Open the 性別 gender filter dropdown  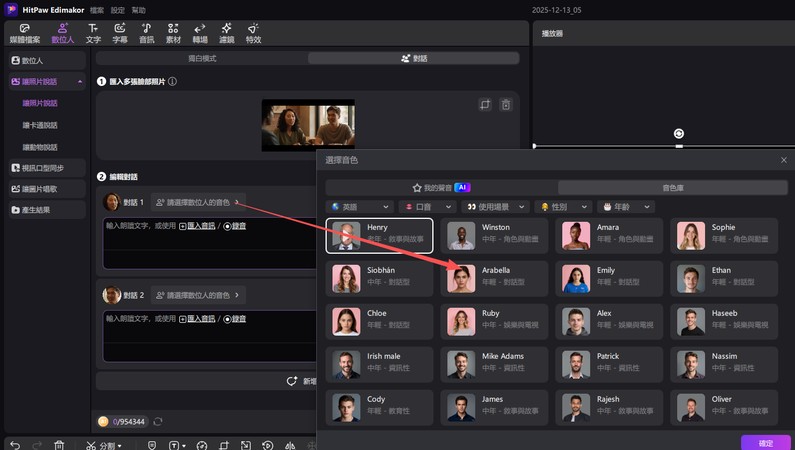[567, 207]
